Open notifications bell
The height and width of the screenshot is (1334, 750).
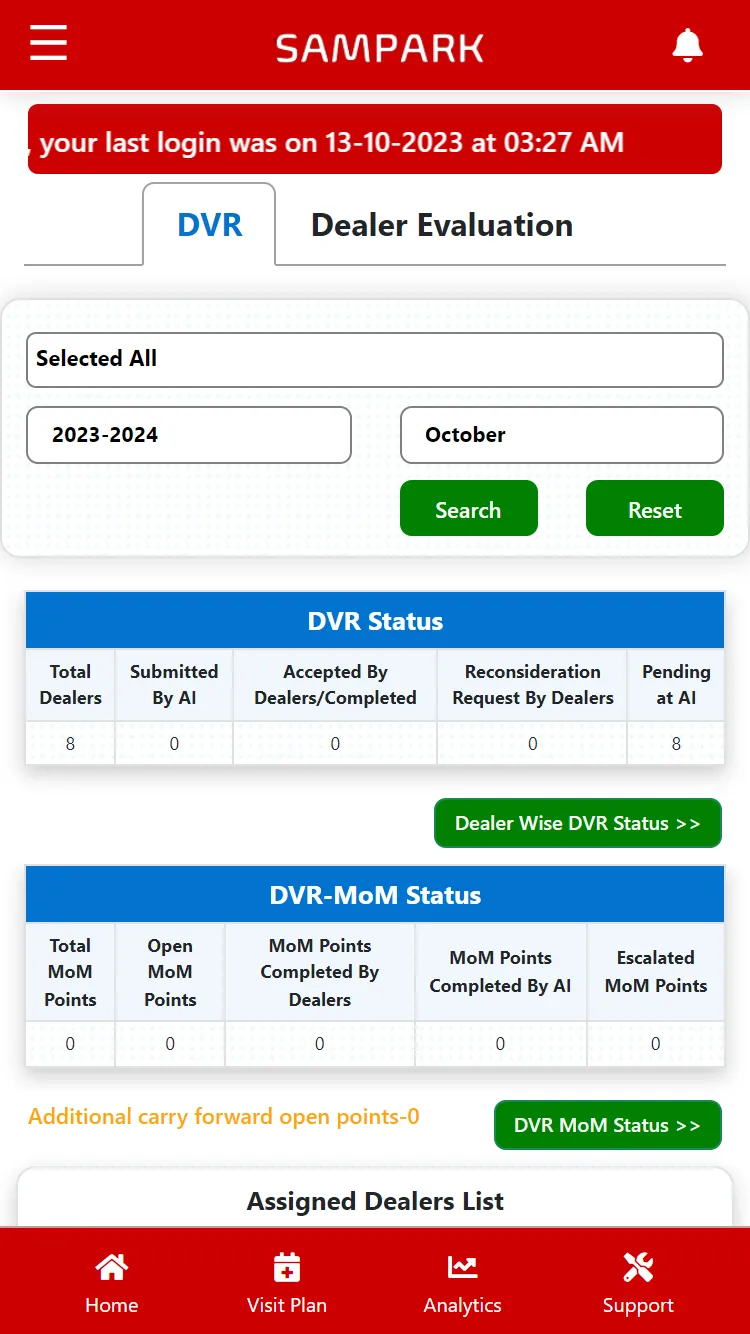(x=687, y=45)
